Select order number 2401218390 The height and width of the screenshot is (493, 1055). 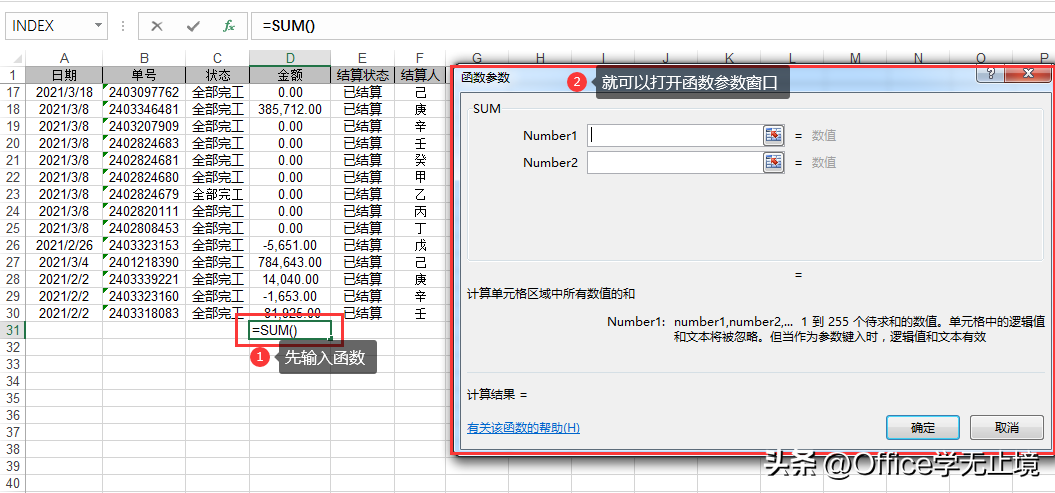144,262
